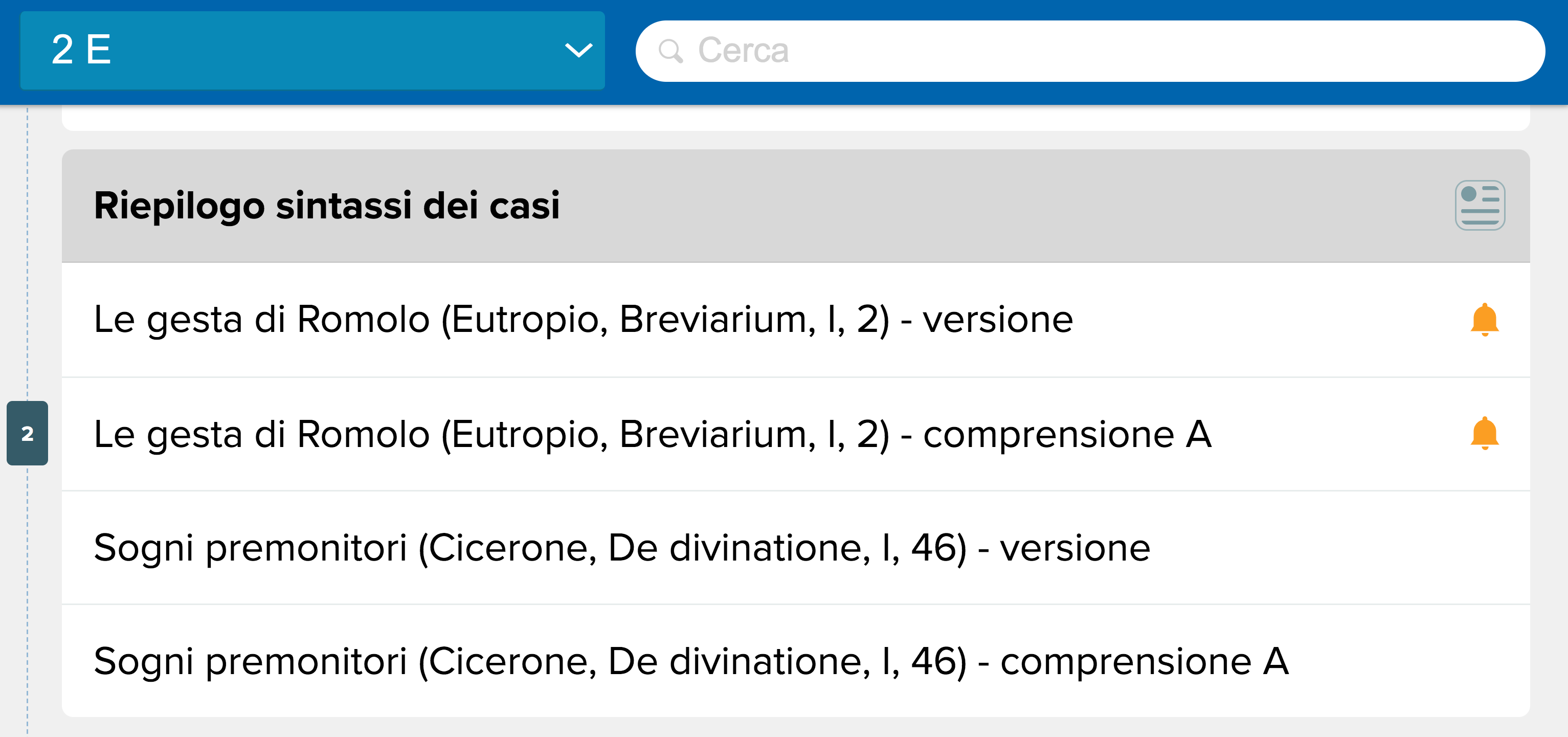
Task: Focus the Cerca search field
Action: 1089,51
